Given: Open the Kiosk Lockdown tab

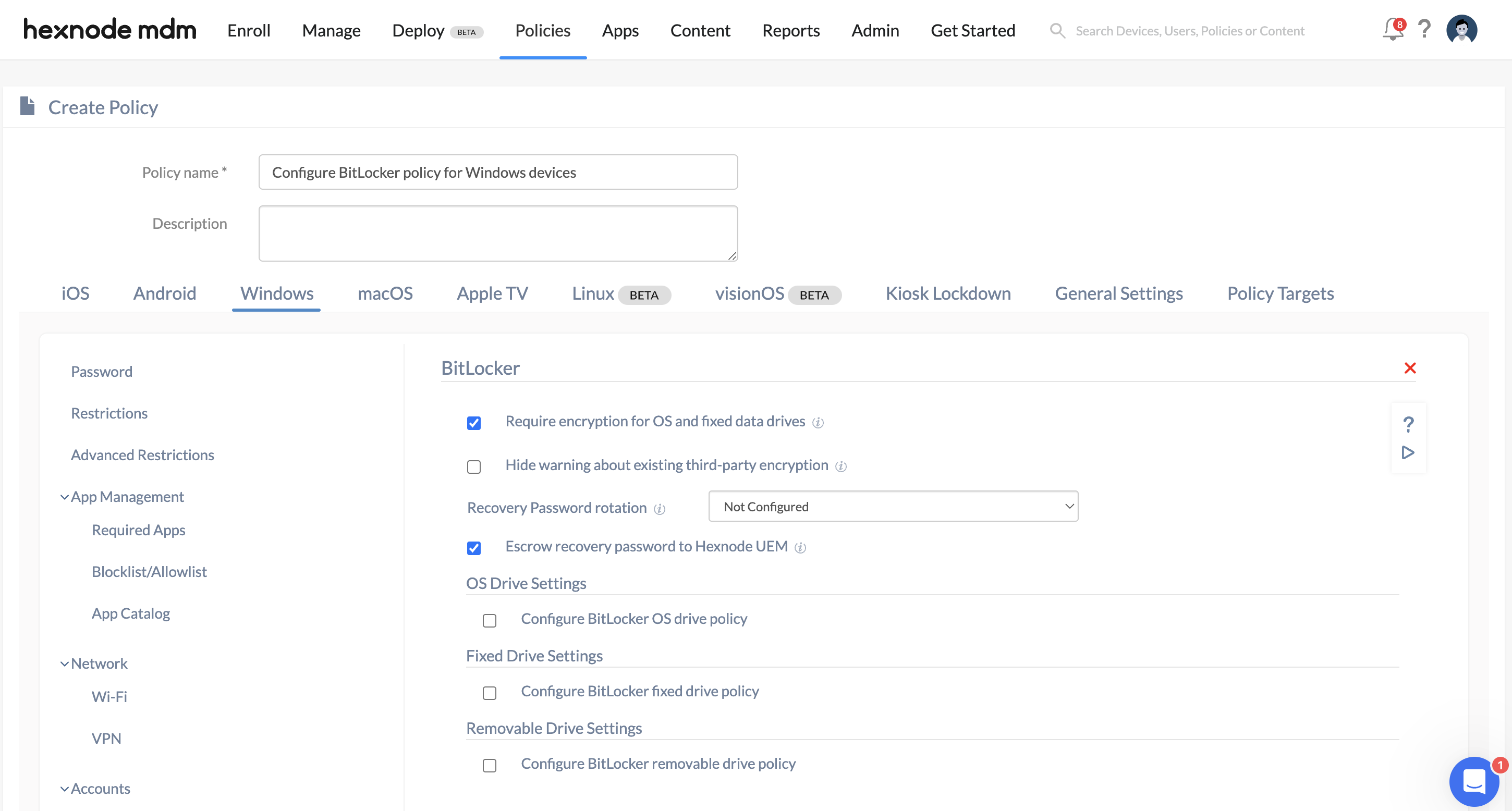Looking at the screenshot, I should click(948, 293).
